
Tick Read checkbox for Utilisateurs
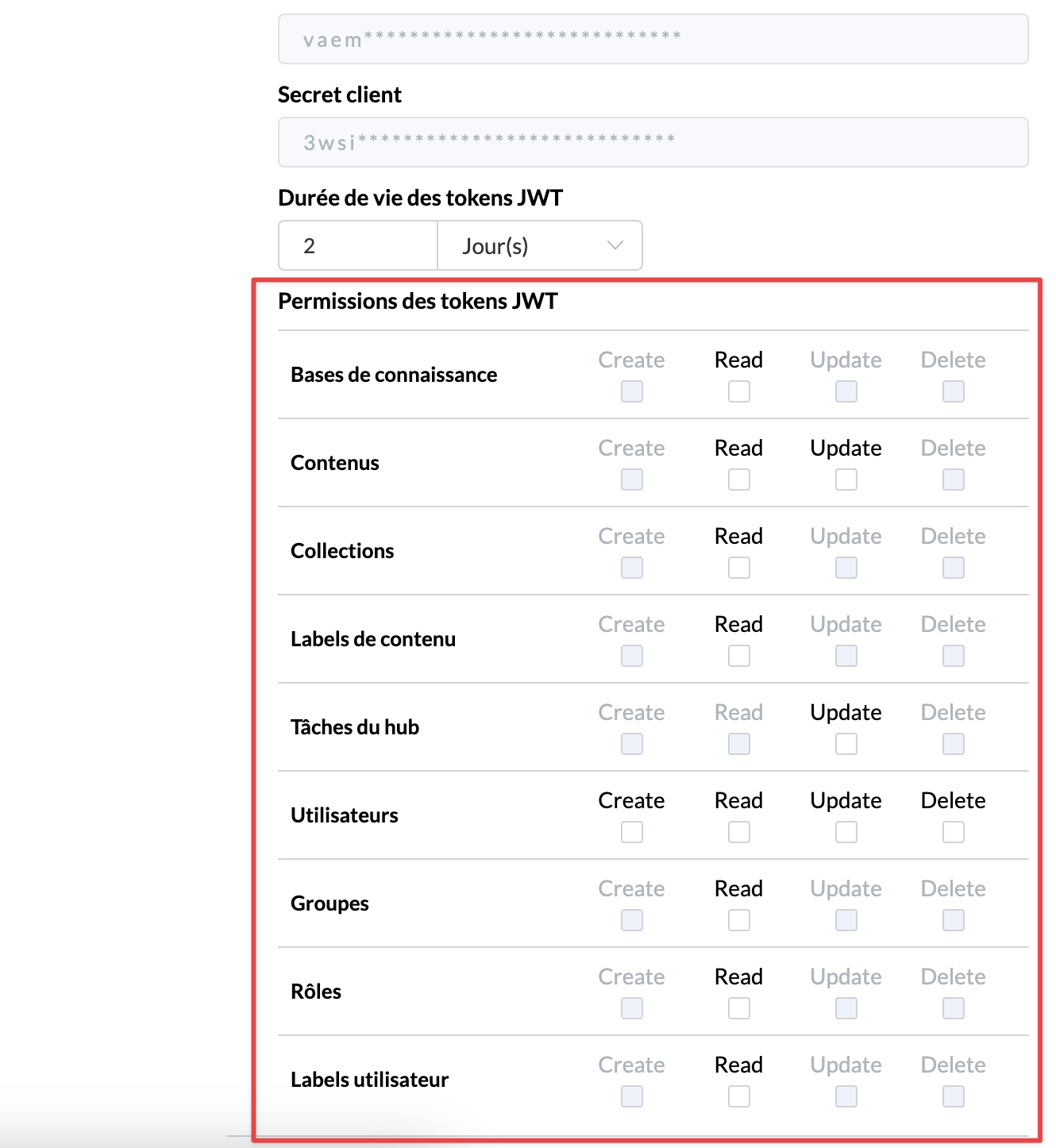738,832
